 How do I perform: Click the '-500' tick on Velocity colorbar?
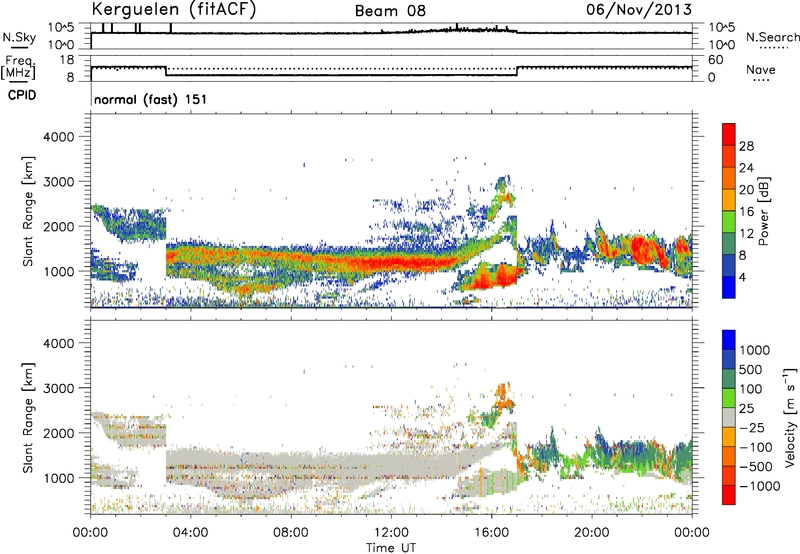click(x=756, y=467)
